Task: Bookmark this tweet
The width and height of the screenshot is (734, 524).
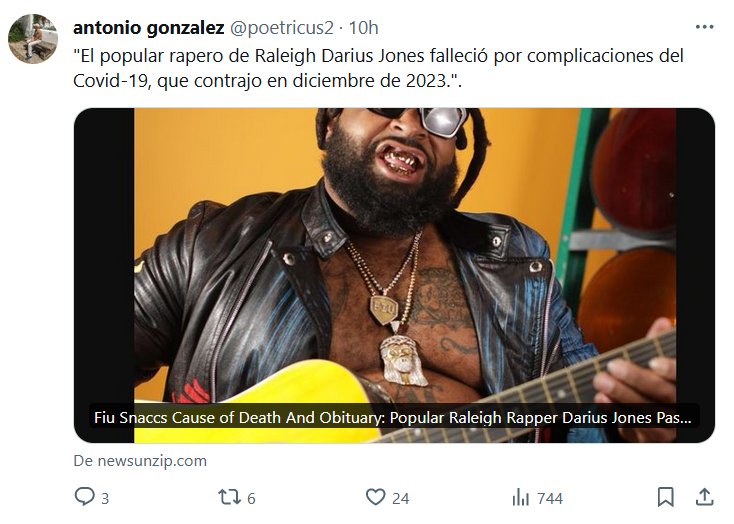Action: 666,497
